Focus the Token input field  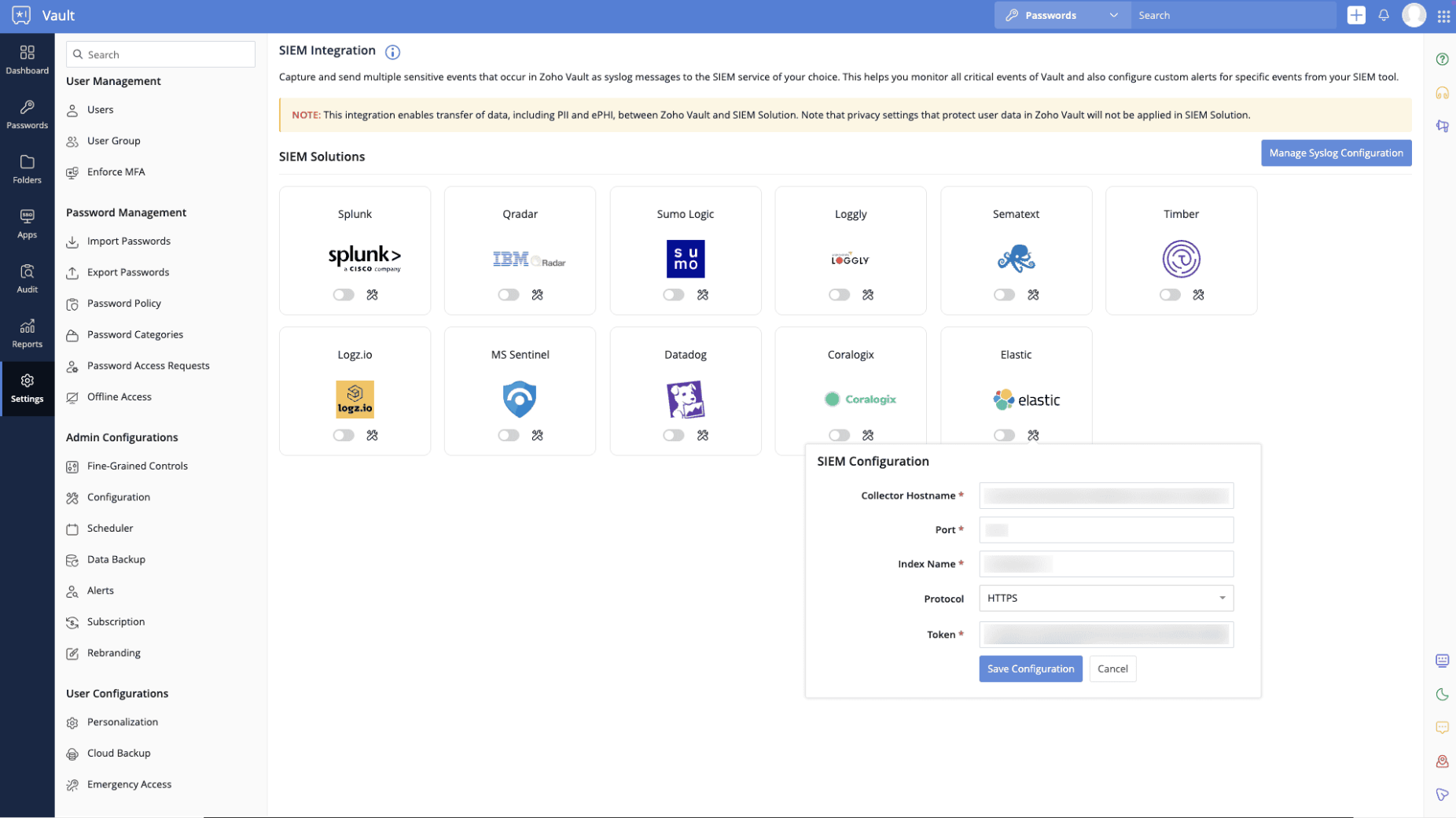click(1106, 635)
